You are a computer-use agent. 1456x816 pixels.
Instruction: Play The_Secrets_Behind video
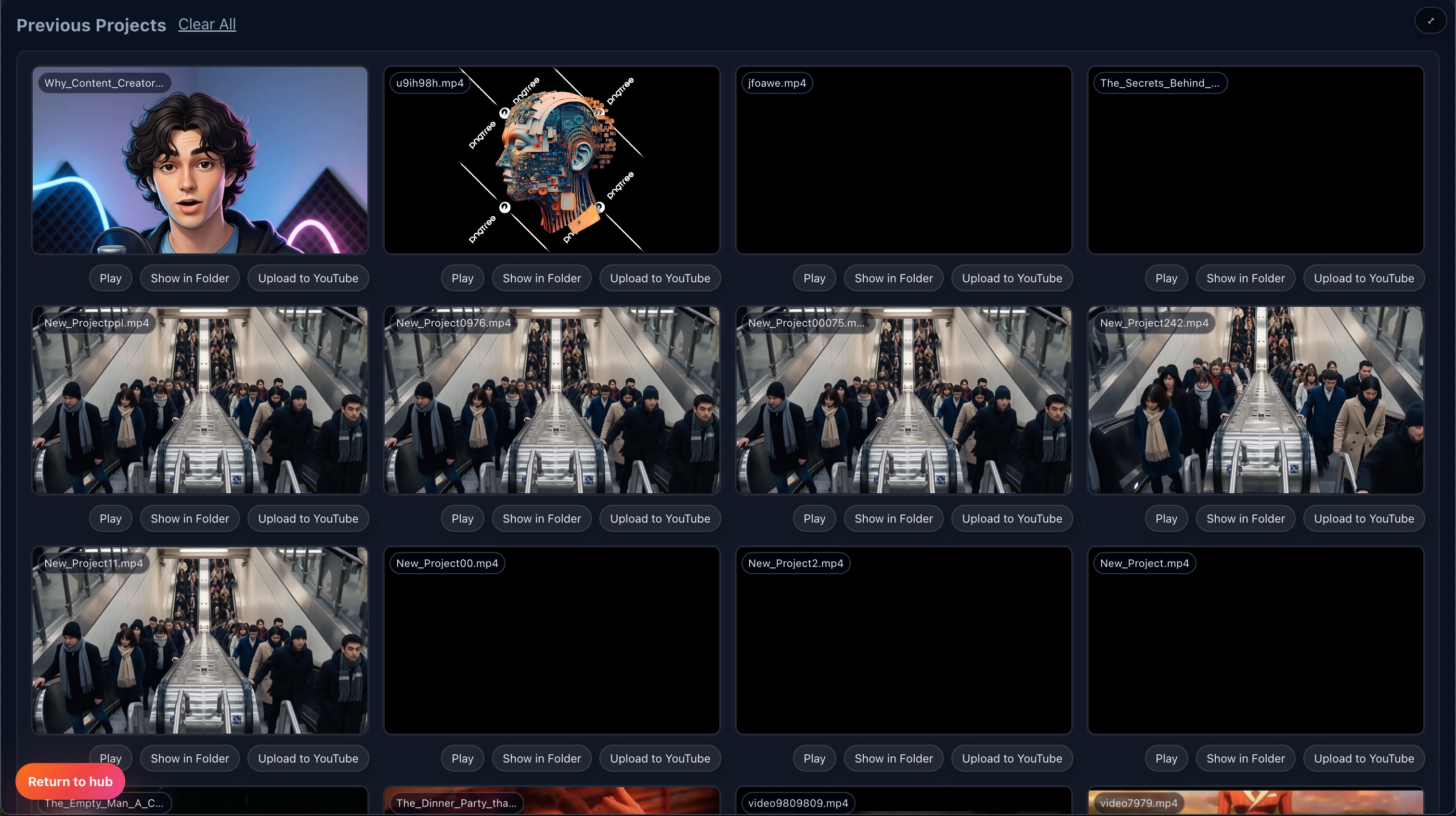[1166, 277]
